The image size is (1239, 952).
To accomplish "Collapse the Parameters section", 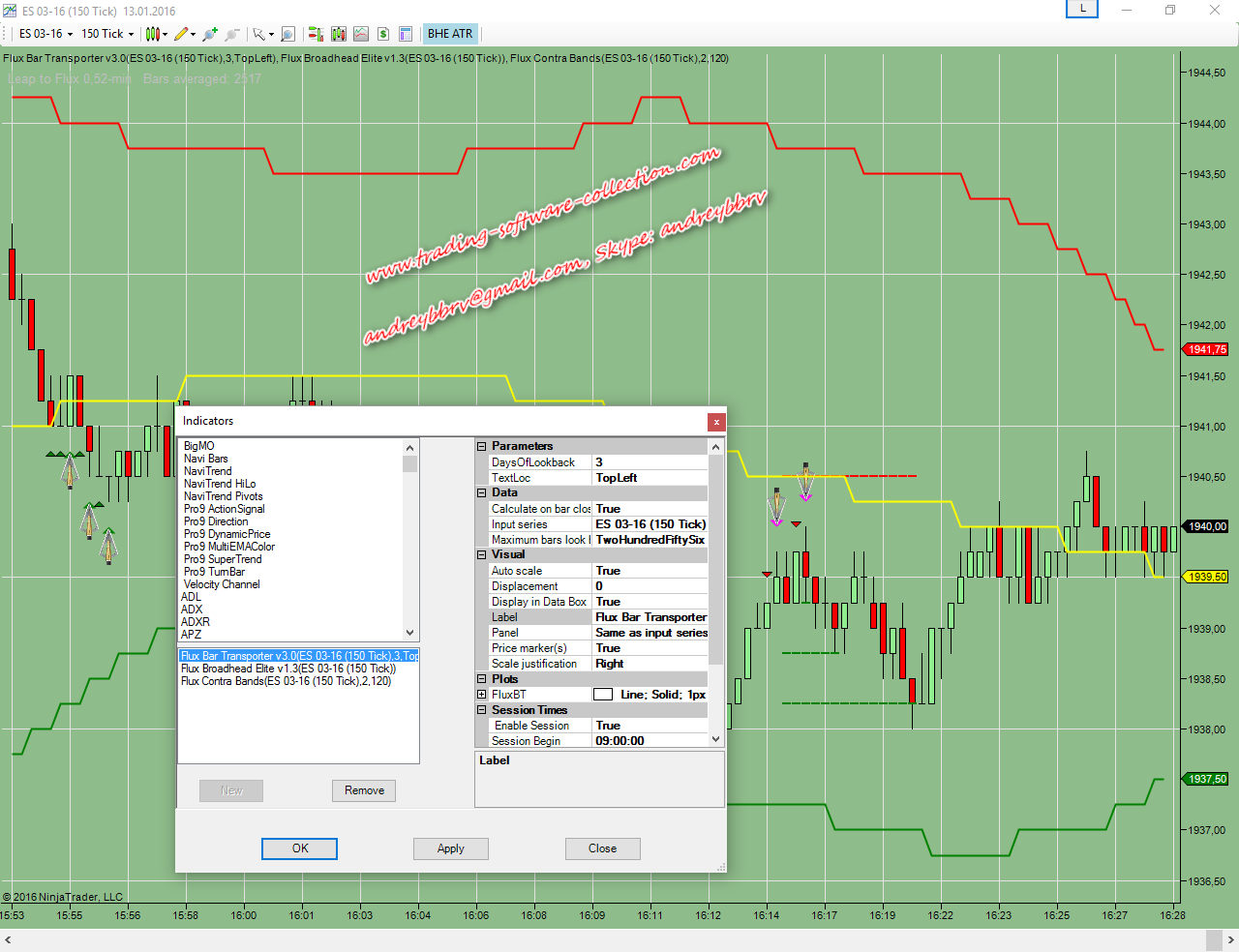I will tap(481, 446).
